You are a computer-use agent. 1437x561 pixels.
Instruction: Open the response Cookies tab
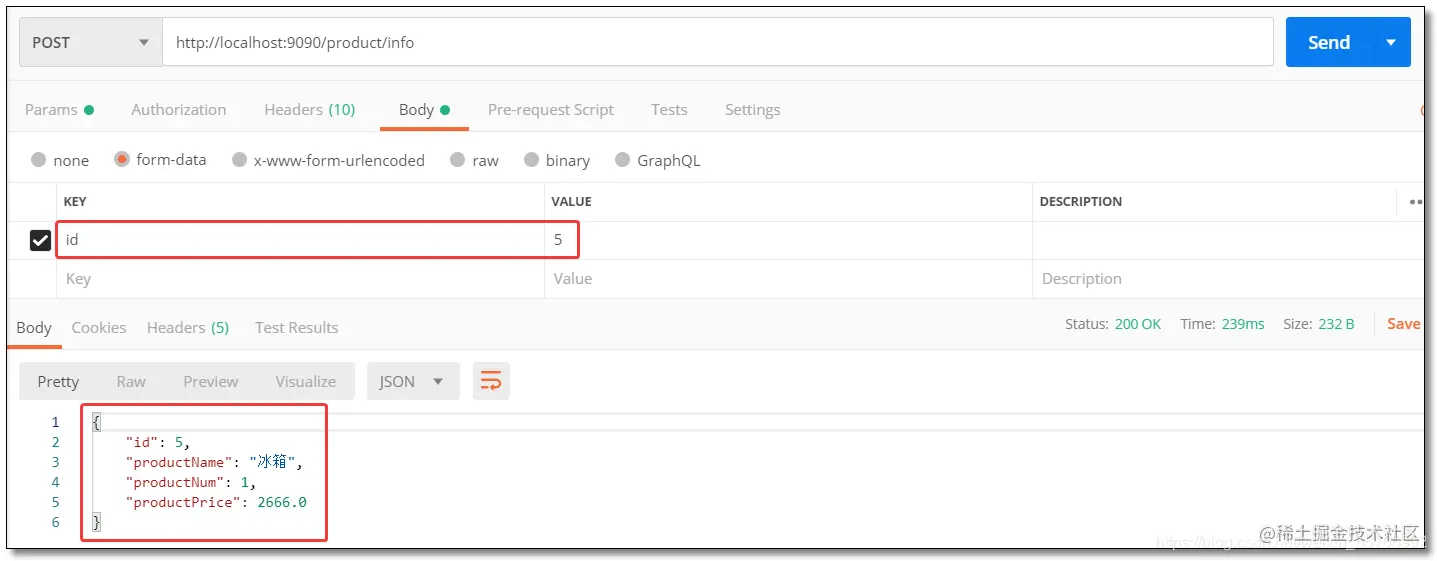[99, 327]
